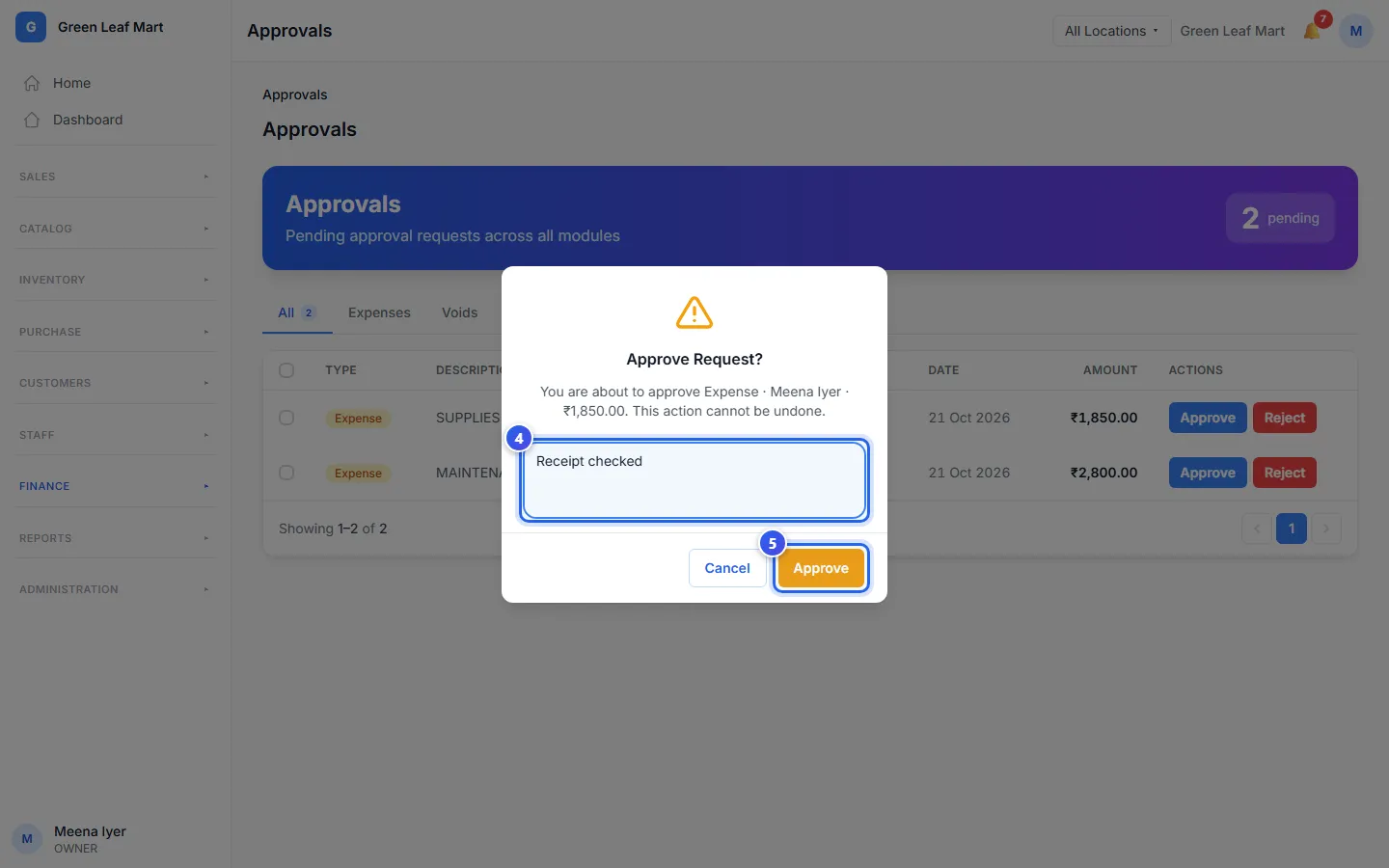Approve the ₹1,850.00 expense row
The width and height of the screenshot is (1389, 868).
click(1208, 418)
